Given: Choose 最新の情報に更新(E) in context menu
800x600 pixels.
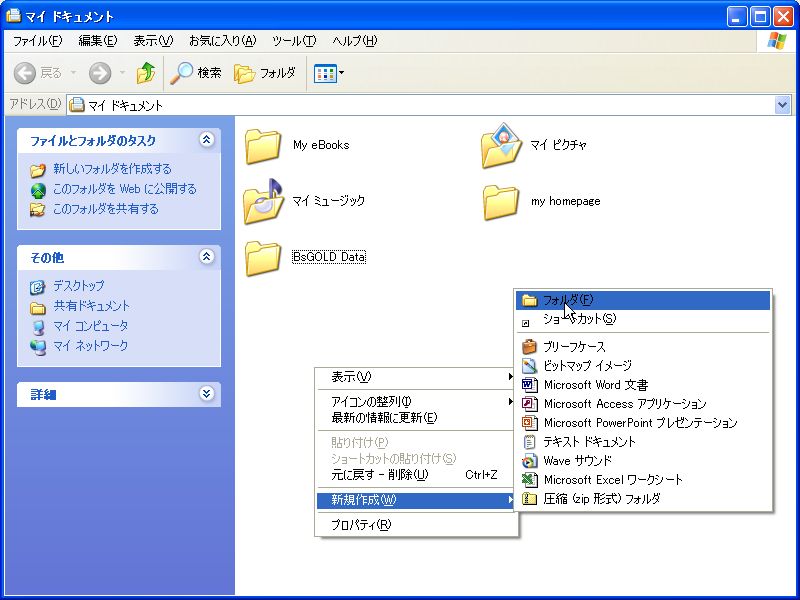Looking at the screenshot, I should pos(415,418).
